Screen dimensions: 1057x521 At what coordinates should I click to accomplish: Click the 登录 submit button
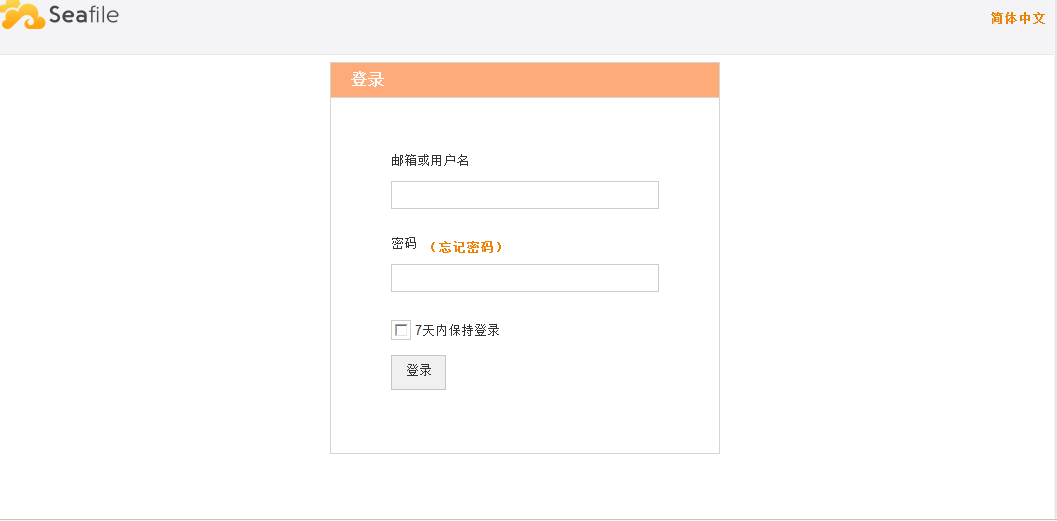tap(418, 372)
